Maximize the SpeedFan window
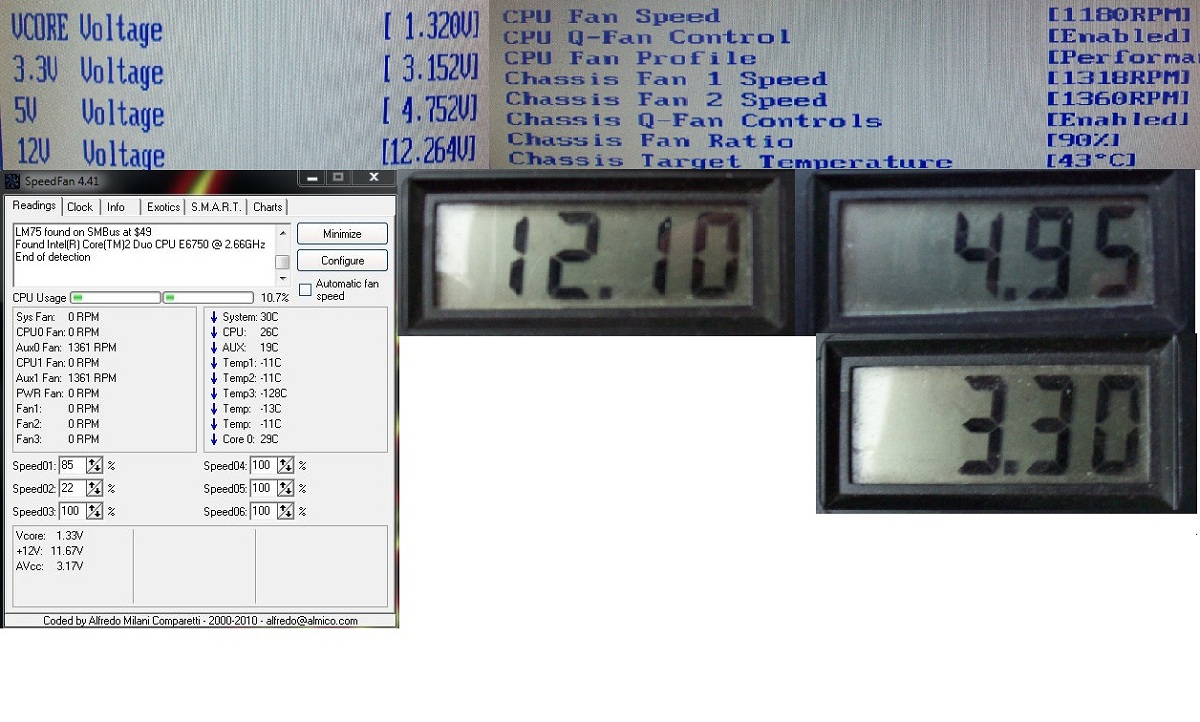The height and width of the screenshot is (722, 1200). pyautogui.click(x=338, y=178)
